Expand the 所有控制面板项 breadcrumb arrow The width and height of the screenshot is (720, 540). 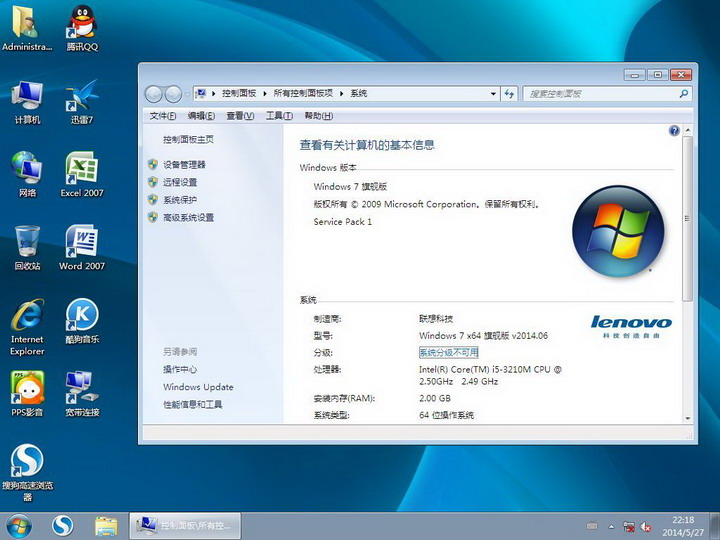click(341, 94)
